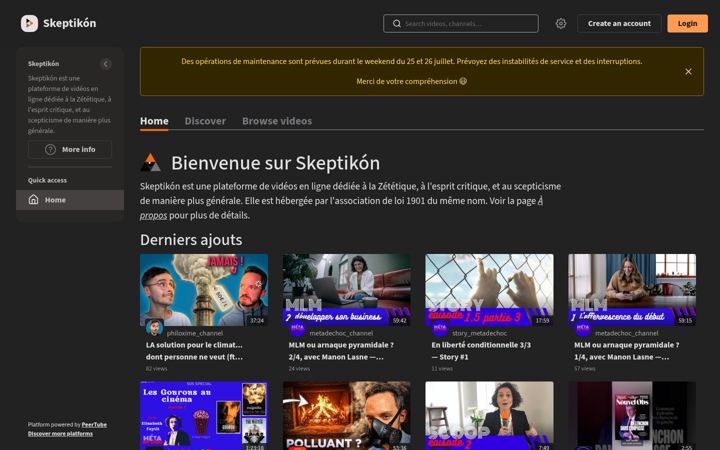The width and height of the screenshot is (720, 450).
Task: Open title MLM ou arnaque pyramidale 1/4
Action: (x=626, y=351)
